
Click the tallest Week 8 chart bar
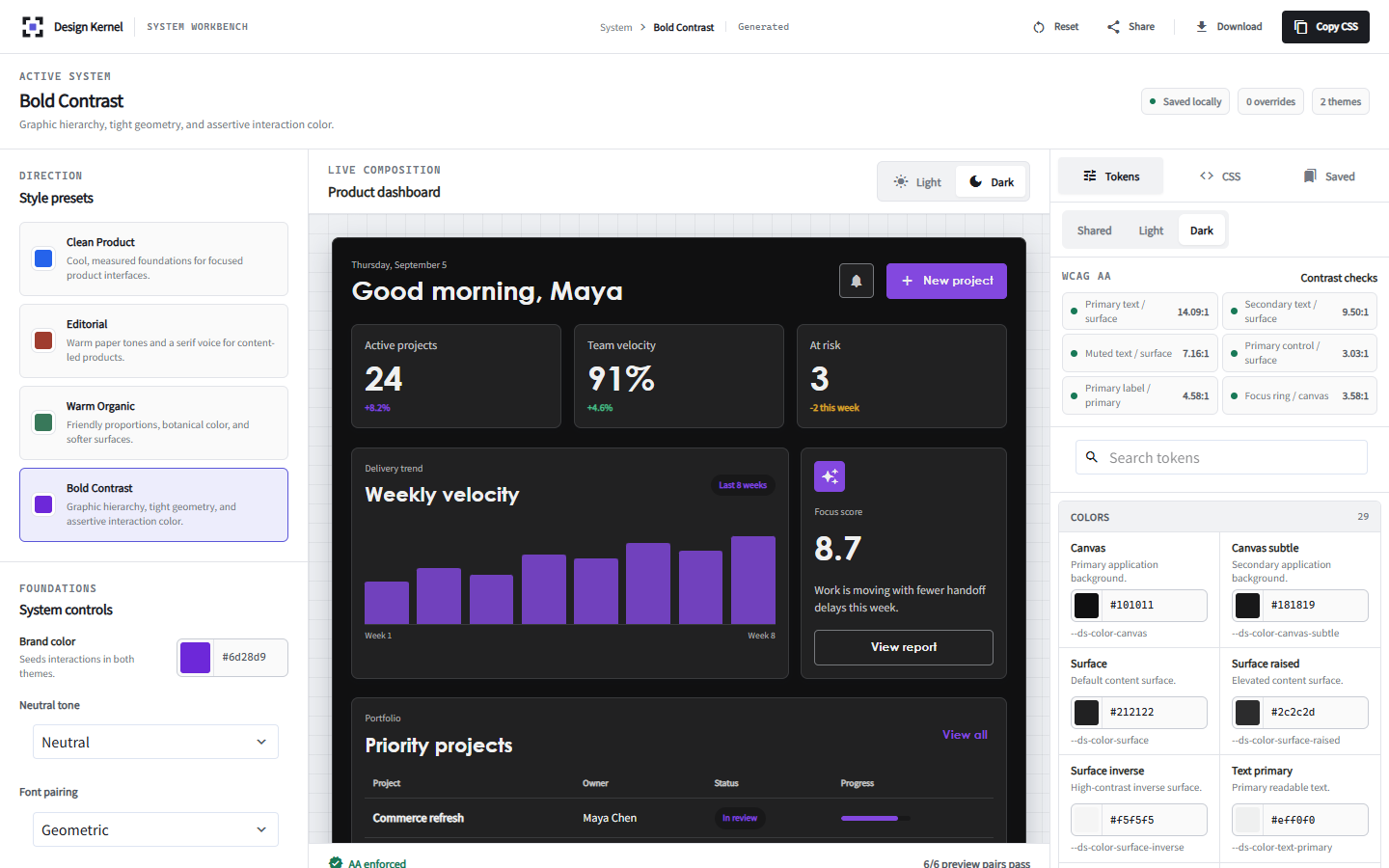tap(753, 580)
